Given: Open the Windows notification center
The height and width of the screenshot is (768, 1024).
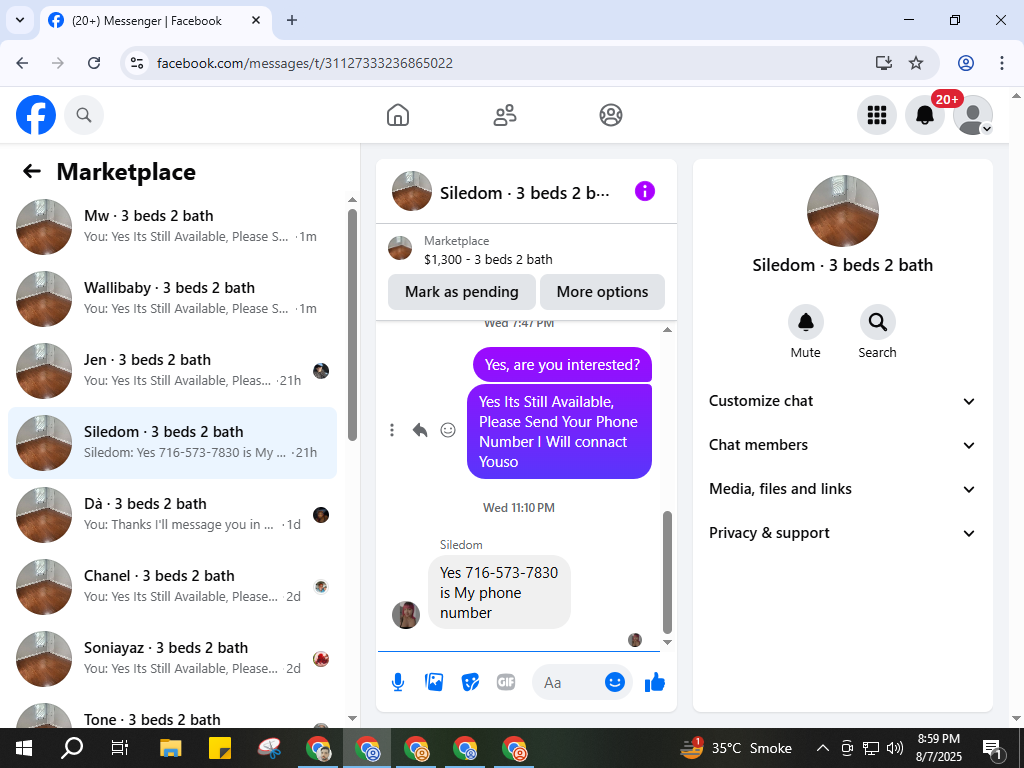Looking at the screenshot, I should (x=991, y=748).
